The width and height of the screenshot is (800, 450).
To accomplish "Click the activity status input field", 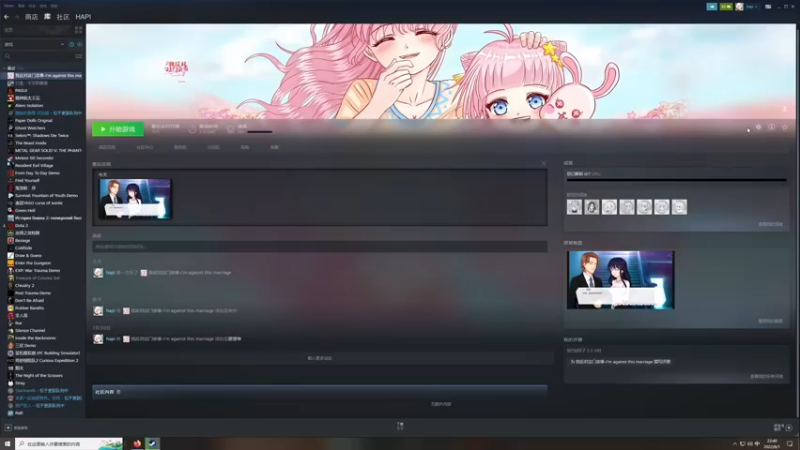I will 320,246.
